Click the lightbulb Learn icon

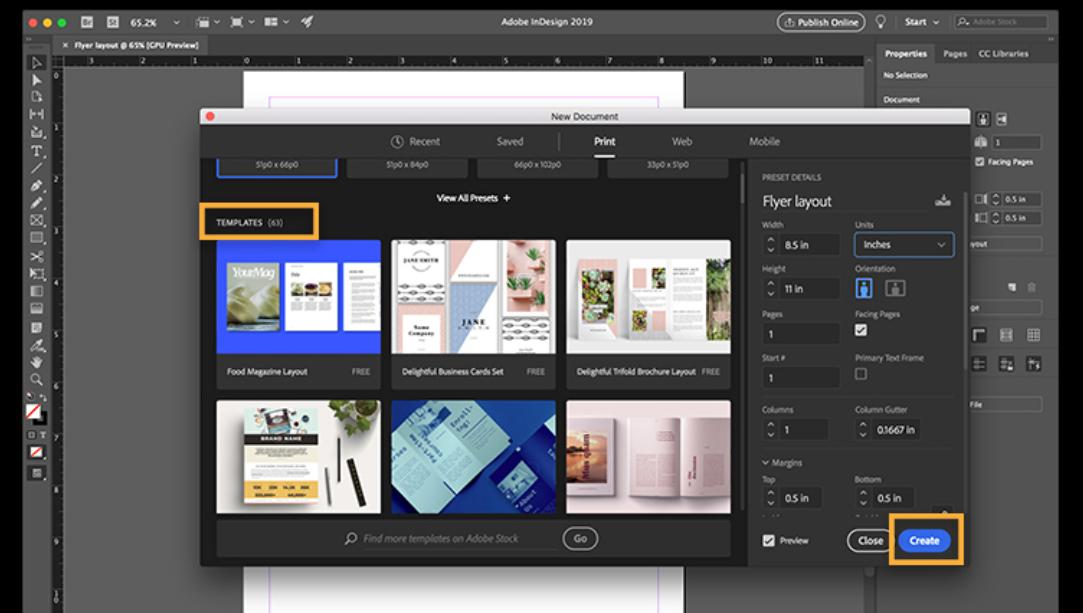881,22
